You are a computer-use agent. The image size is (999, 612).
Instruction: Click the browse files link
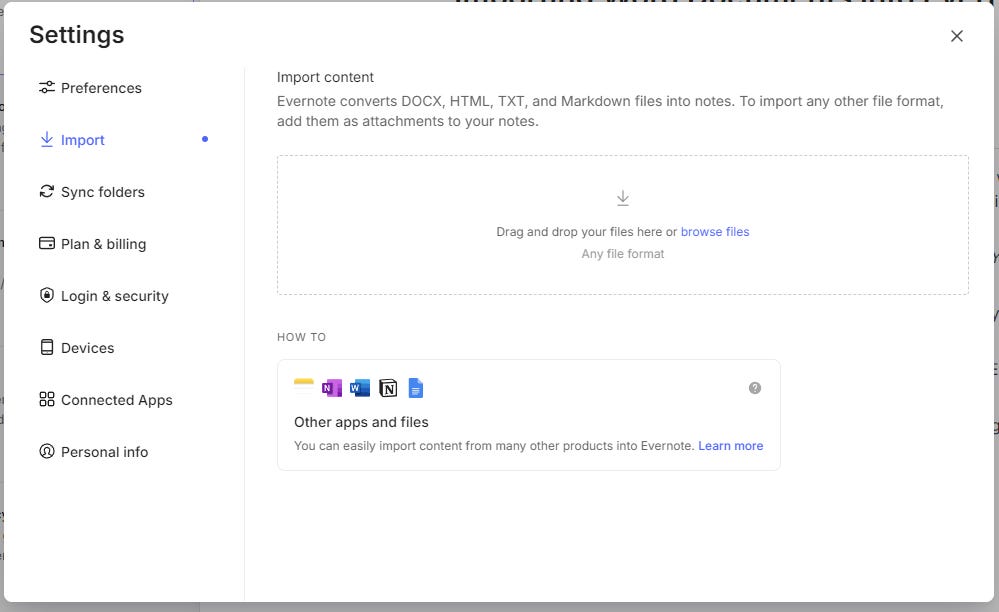pyautogui.click(x=715, y=232)
